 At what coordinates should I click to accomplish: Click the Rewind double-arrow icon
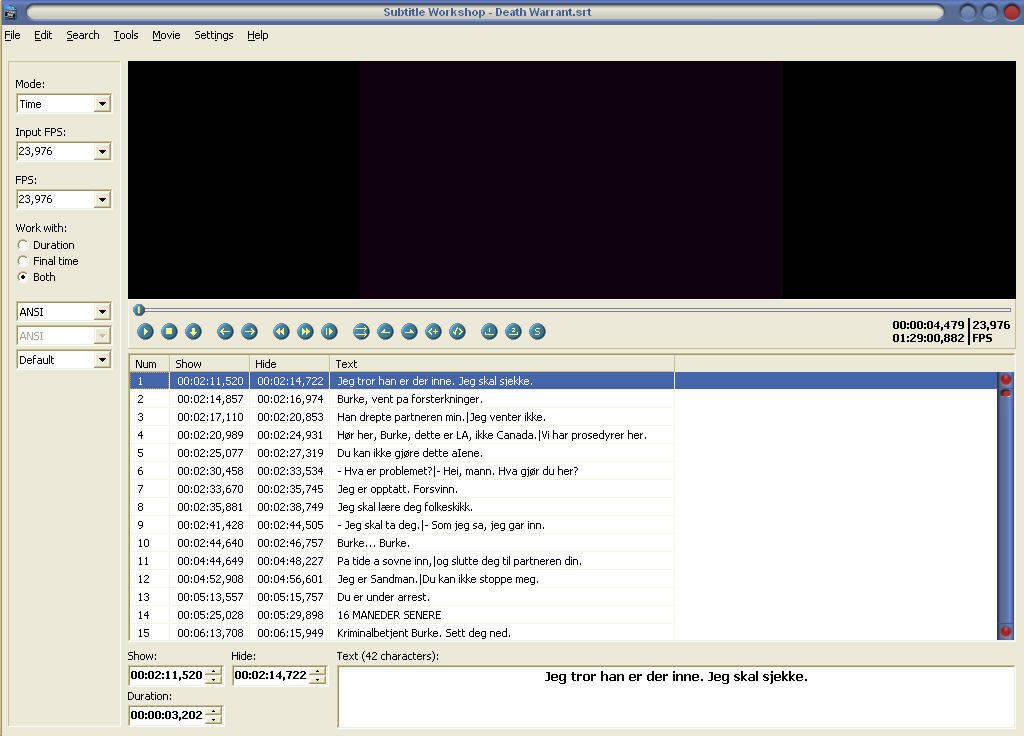[281, 331]
